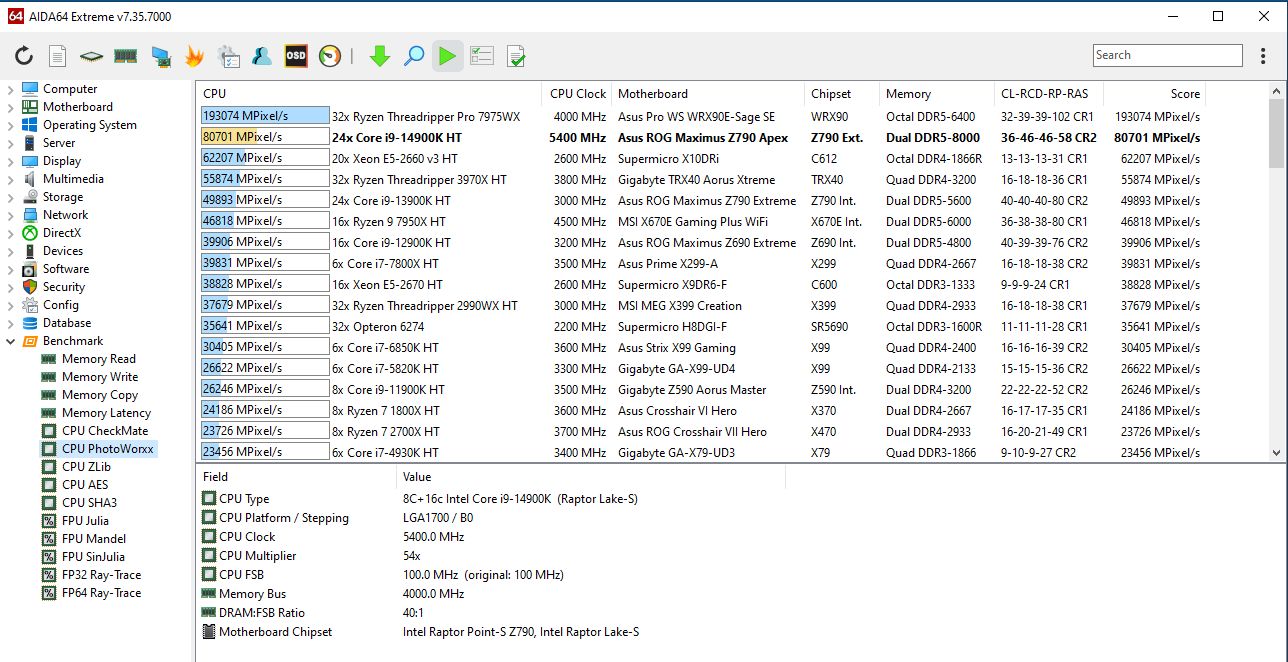1288x662 pixels.
Task: Expand the Motherboard tree node
Action: click(11, 107)
